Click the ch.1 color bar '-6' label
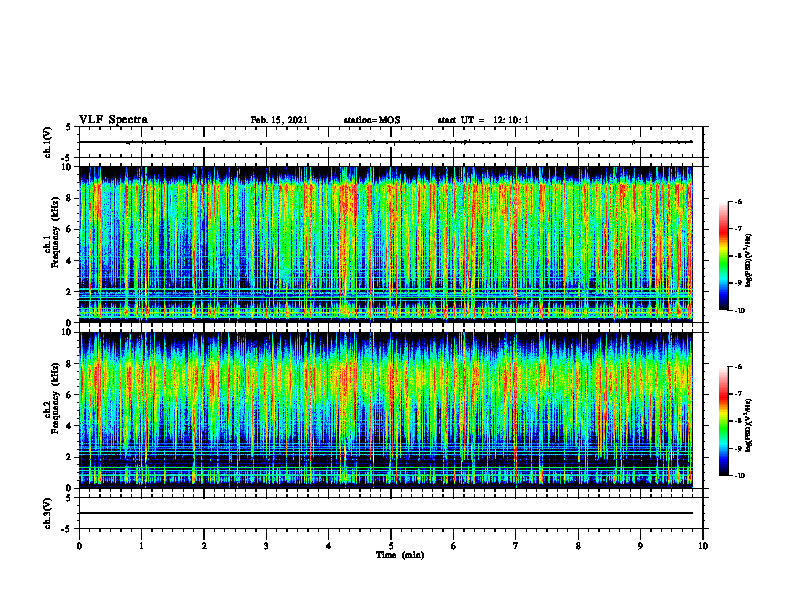 tap(738, 202)
